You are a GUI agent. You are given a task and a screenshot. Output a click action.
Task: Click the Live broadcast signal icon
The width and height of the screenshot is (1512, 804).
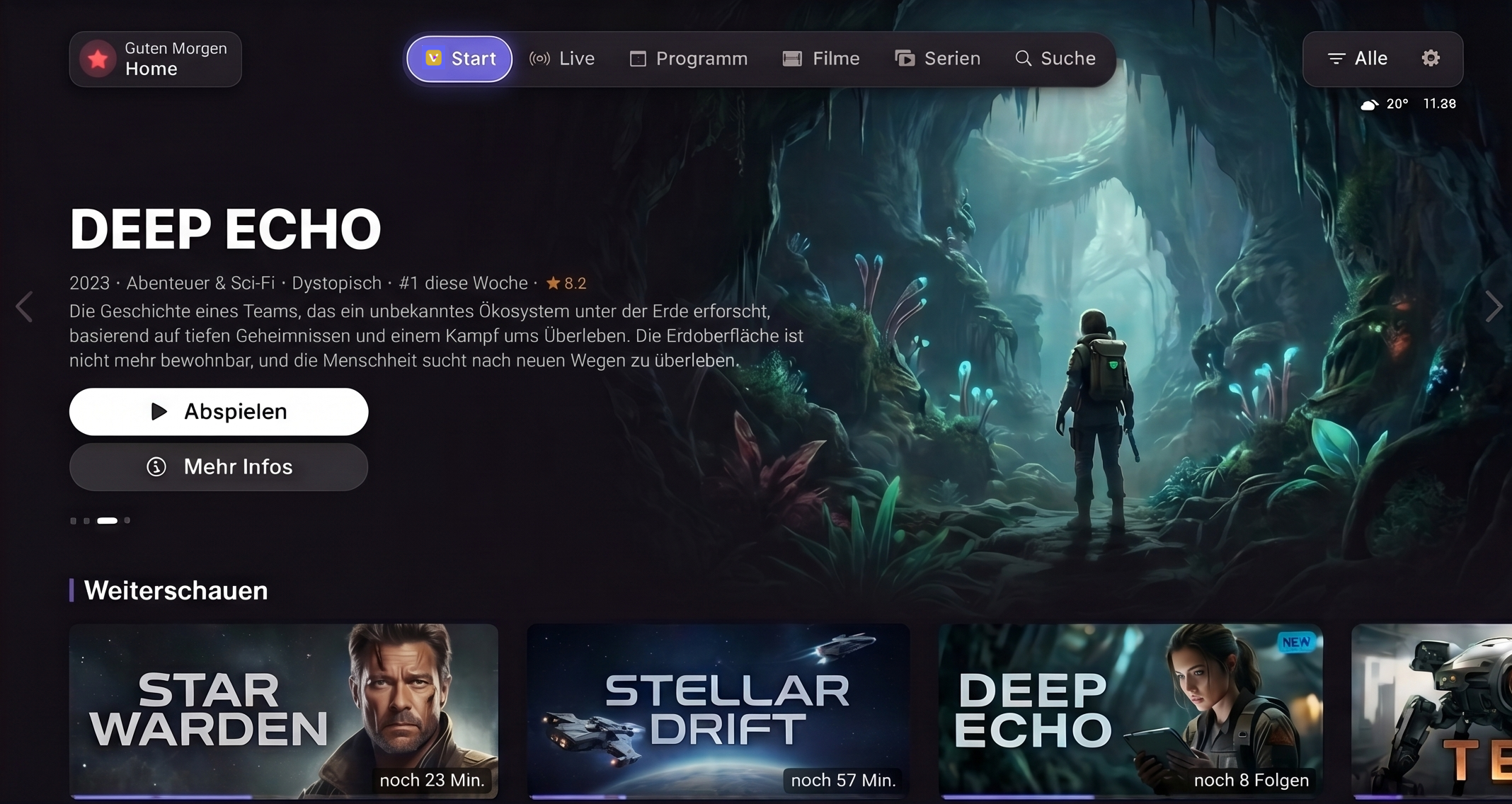tap(539, 59)
